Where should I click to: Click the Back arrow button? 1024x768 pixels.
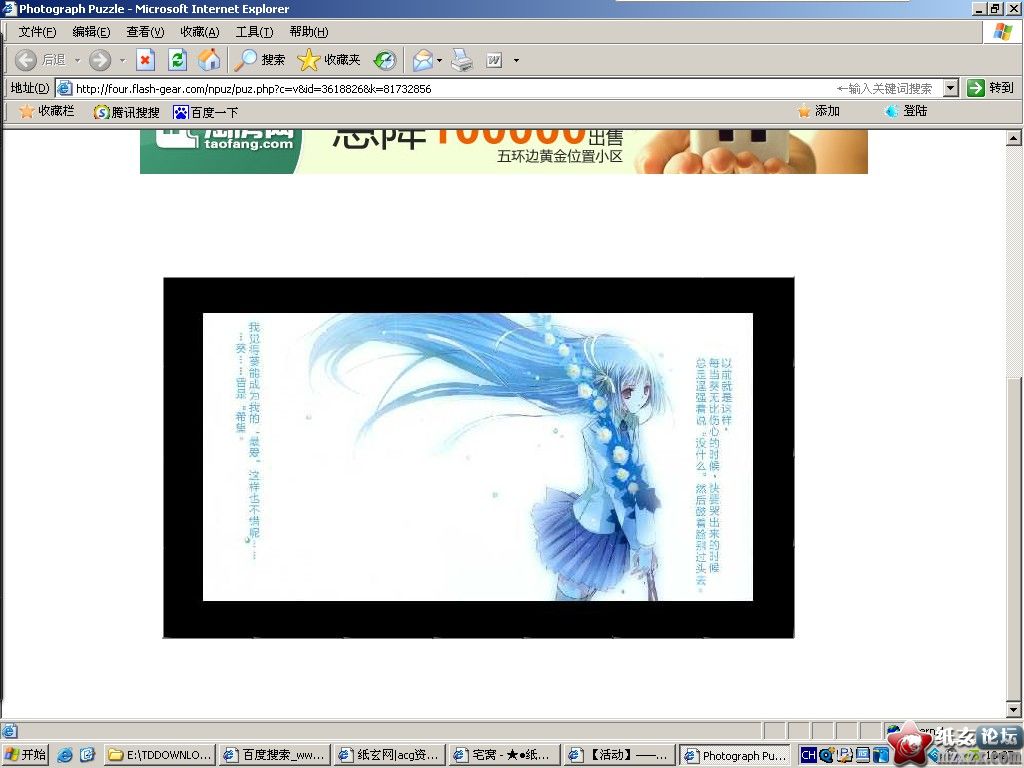point(25,60)
